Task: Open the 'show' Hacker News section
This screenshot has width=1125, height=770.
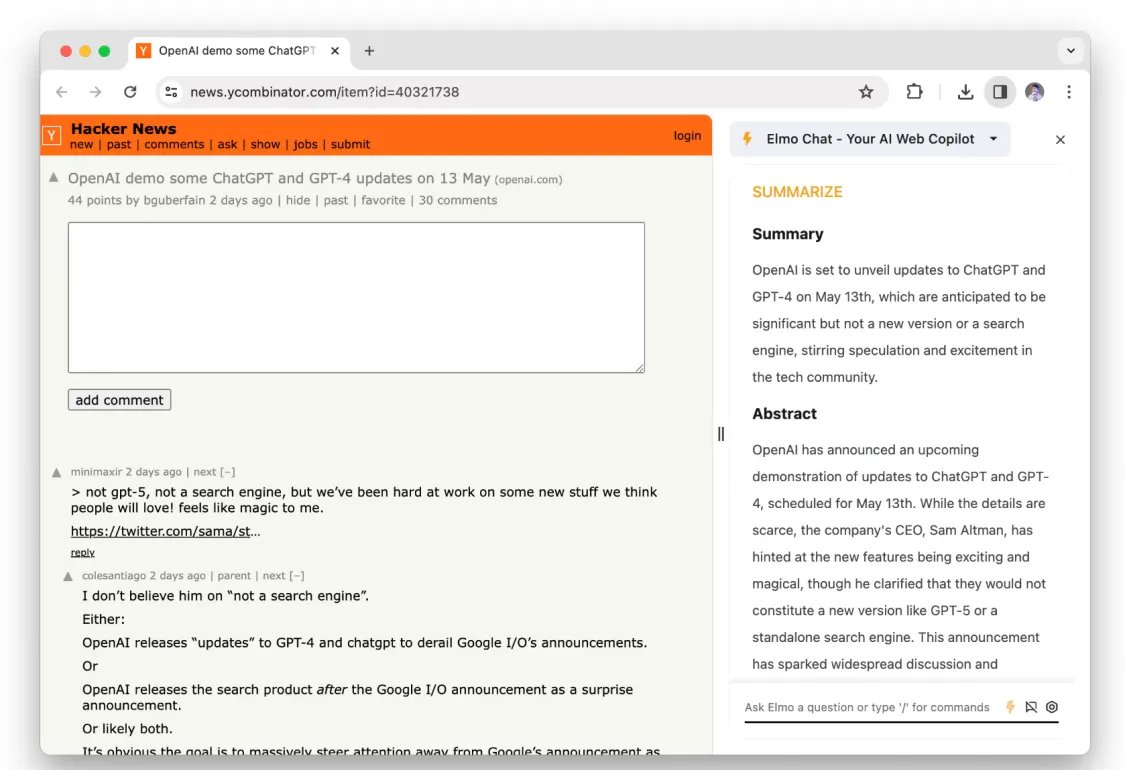Action: 265,144
